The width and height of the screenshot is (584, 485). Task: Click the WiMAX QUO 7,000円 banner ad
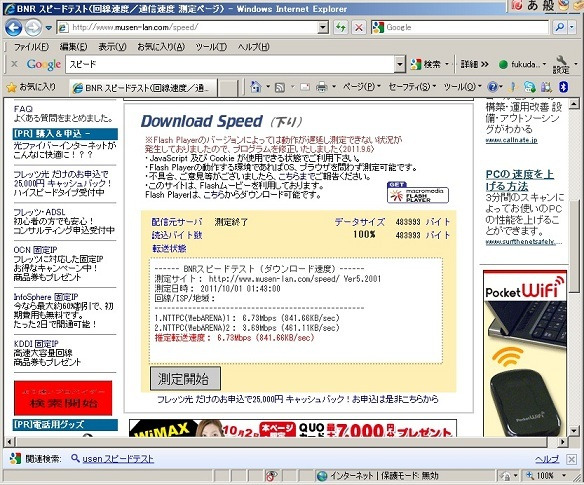293,428
